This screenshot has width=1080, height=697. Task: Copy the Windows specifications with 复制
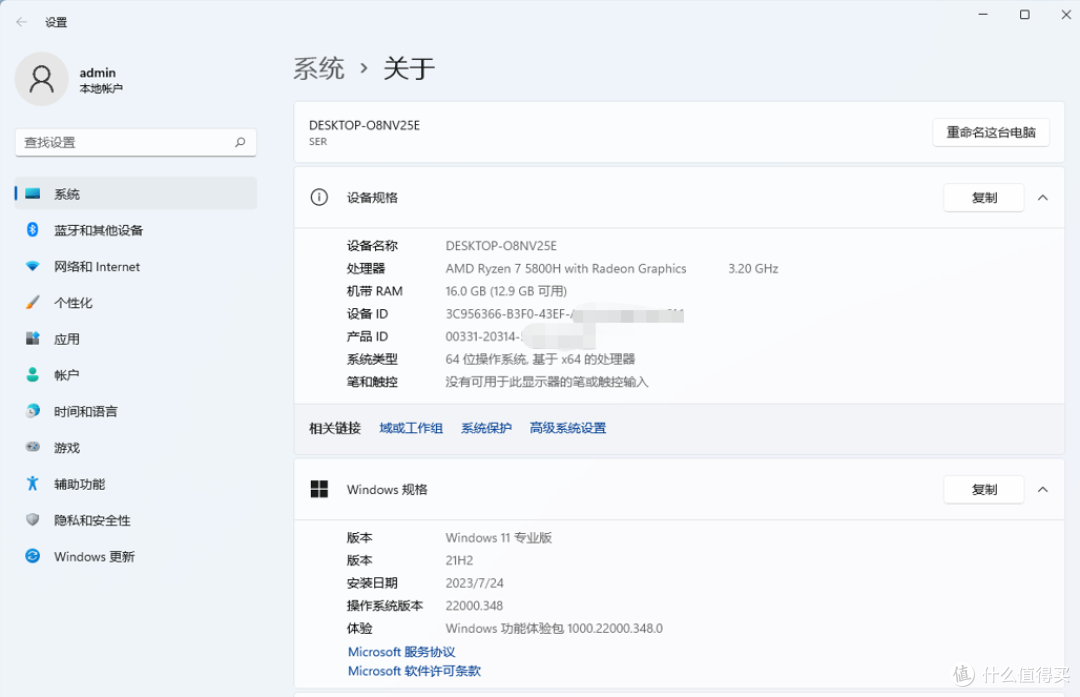tap(984, 490)
